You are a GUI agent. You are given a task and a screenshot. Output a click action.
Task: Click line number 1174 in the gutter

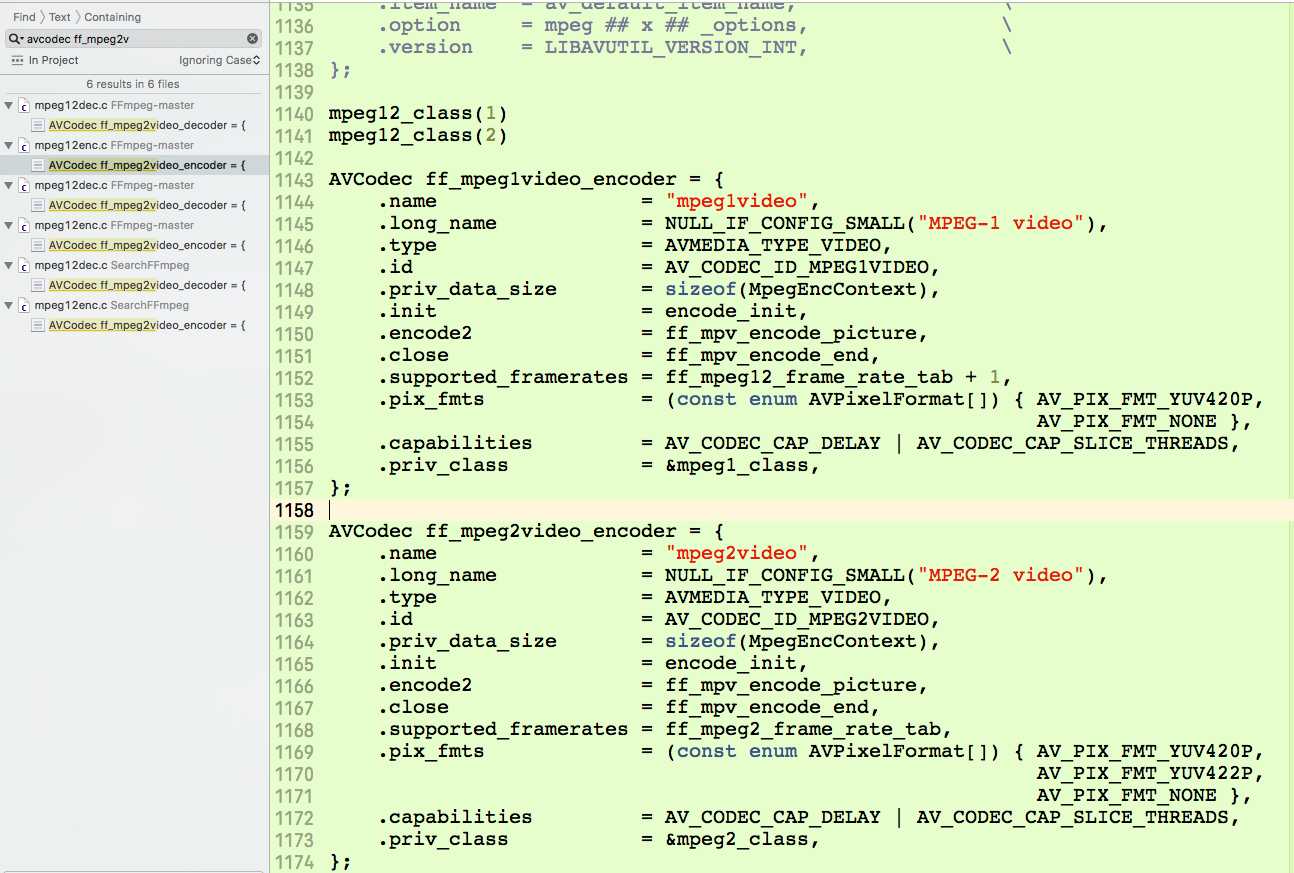pyautogui.click(x=293, y=862)
